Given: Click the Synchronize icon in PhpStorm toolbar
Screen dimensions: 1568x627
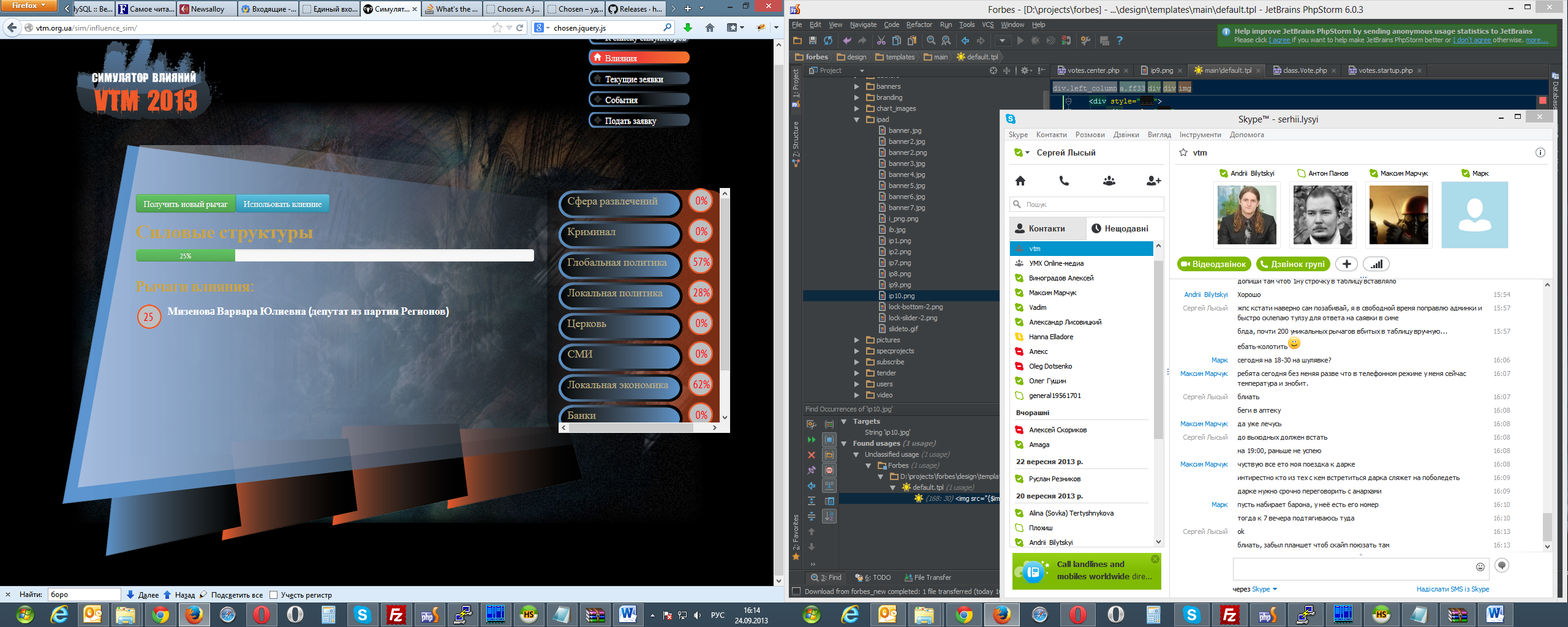Looking at the screenshot, I should click(x=828, y=40).
